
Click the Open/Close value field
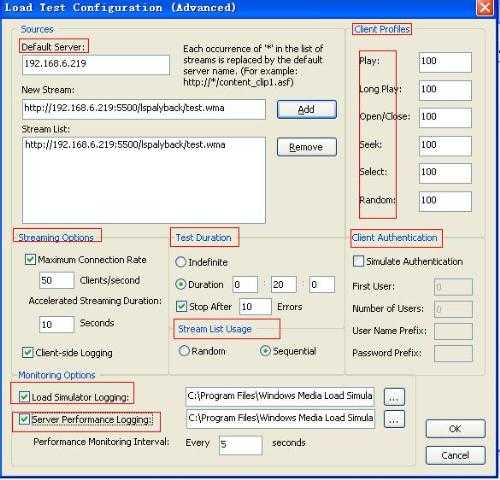tap(445, 118)
